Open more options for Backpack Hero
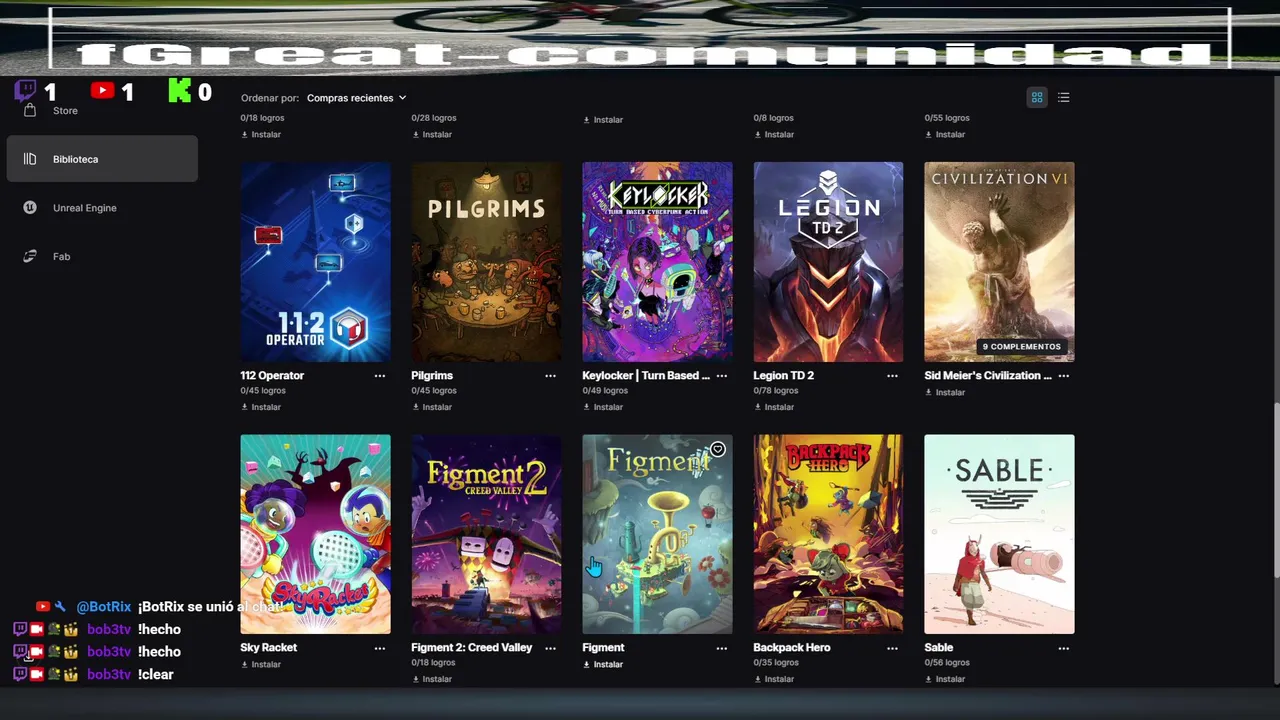This screenshot has height=720, width=1280. (892, 648)
